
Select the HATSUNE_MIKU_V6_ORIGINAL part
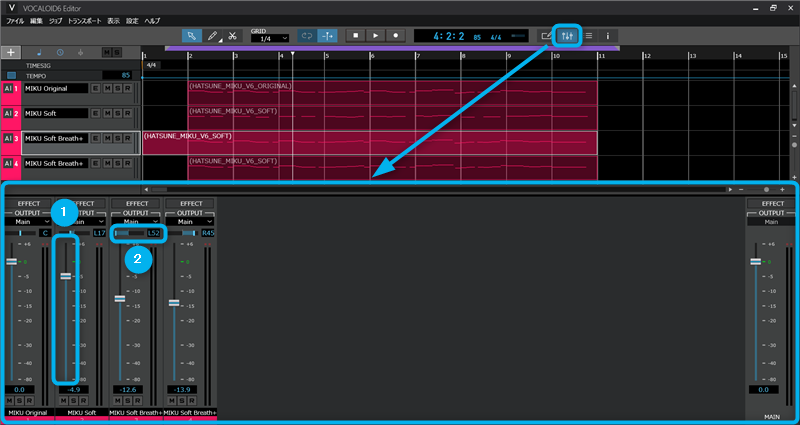(x=393, y=92)
